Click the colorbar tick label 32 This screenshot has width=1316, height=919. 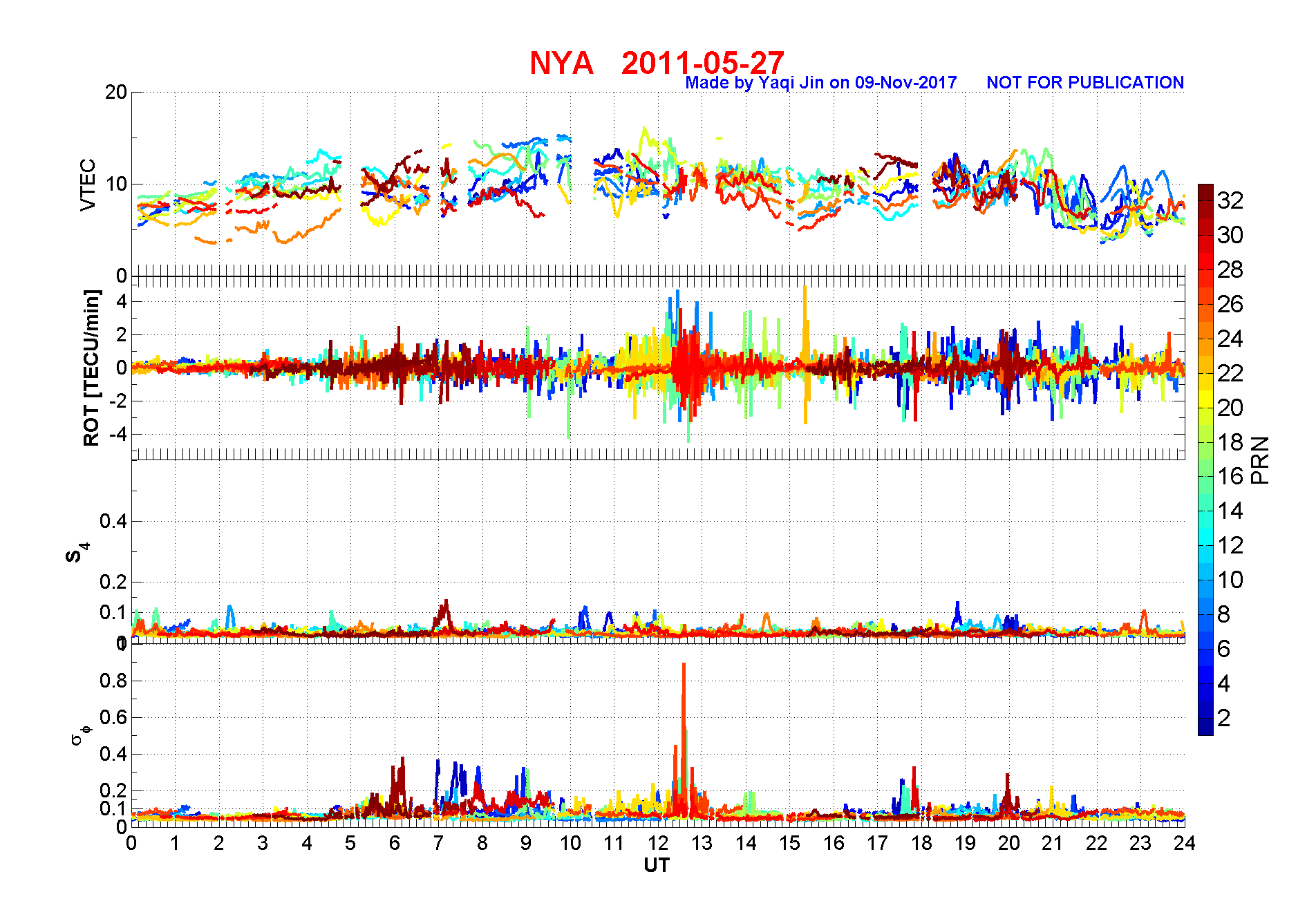(x=1230, y=200)
